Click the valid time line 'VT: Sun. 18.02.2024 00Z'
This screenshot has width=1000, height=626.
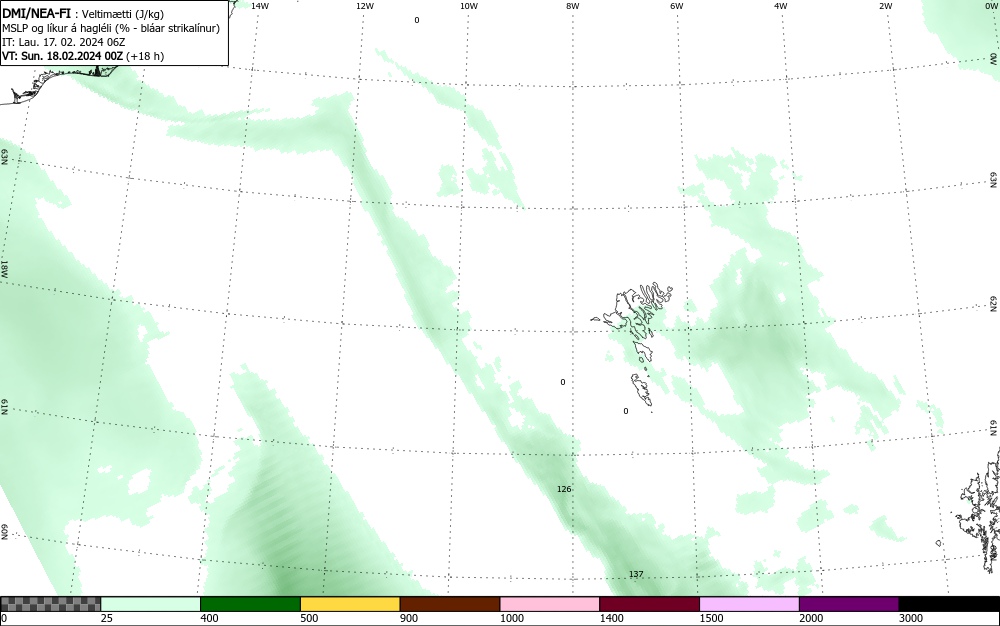pos(63,56)
